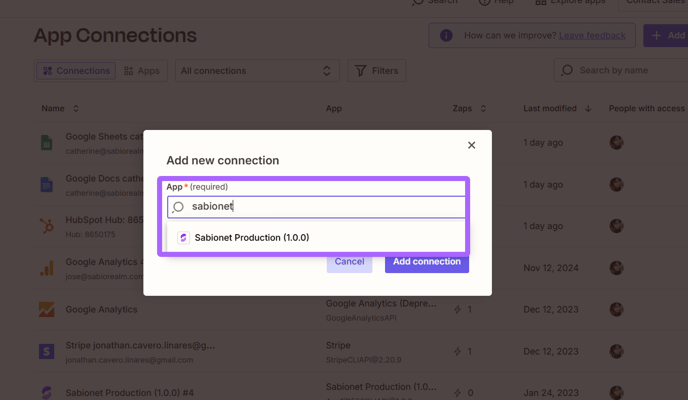Click zap bolt icon in Stripe row
This screenshot has width=688, height=400.
[458, 351]
